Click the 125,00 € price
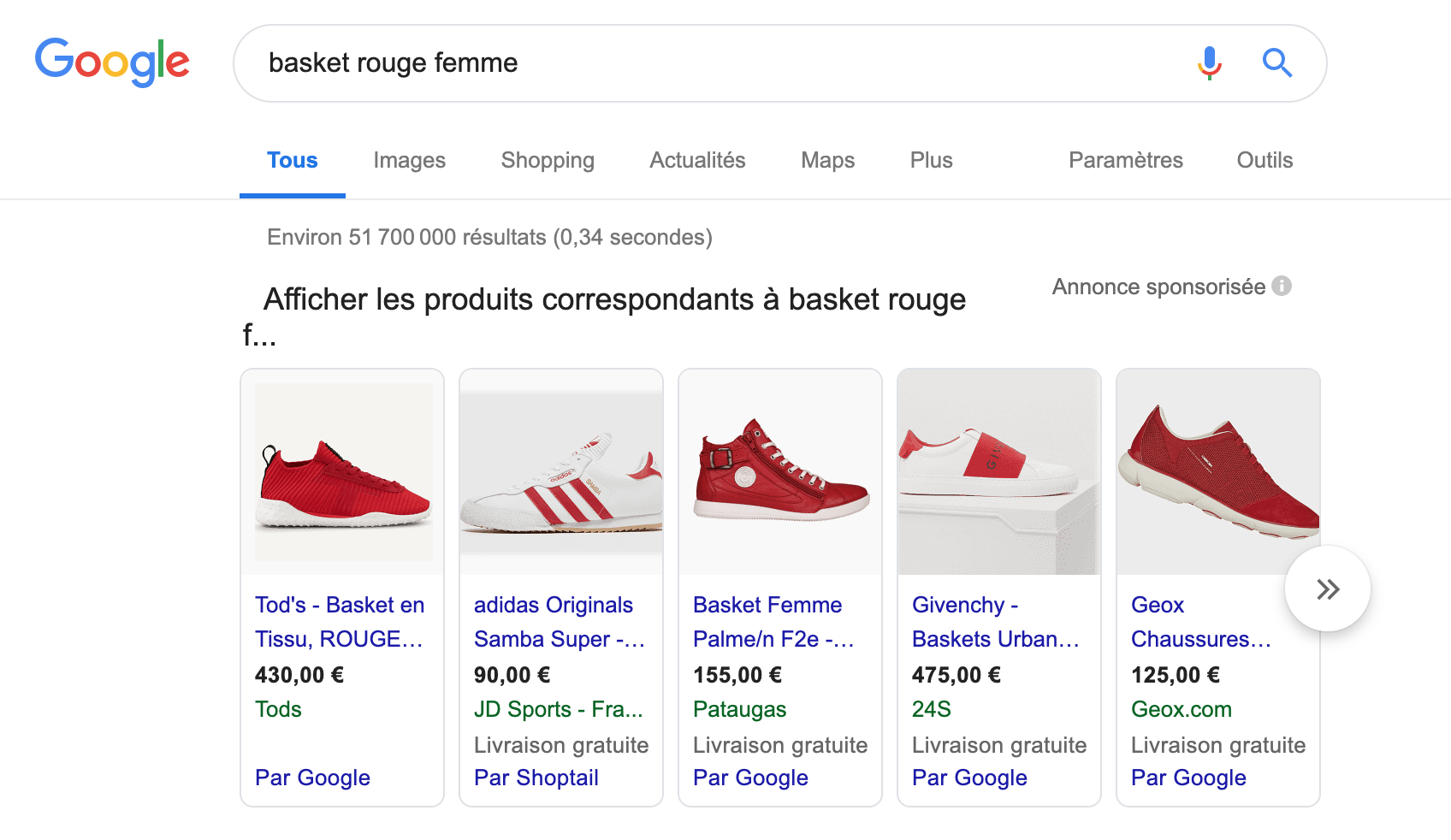Viewport: 1451px width, 840px height. pyautogui.click(x=1176, y=675)
